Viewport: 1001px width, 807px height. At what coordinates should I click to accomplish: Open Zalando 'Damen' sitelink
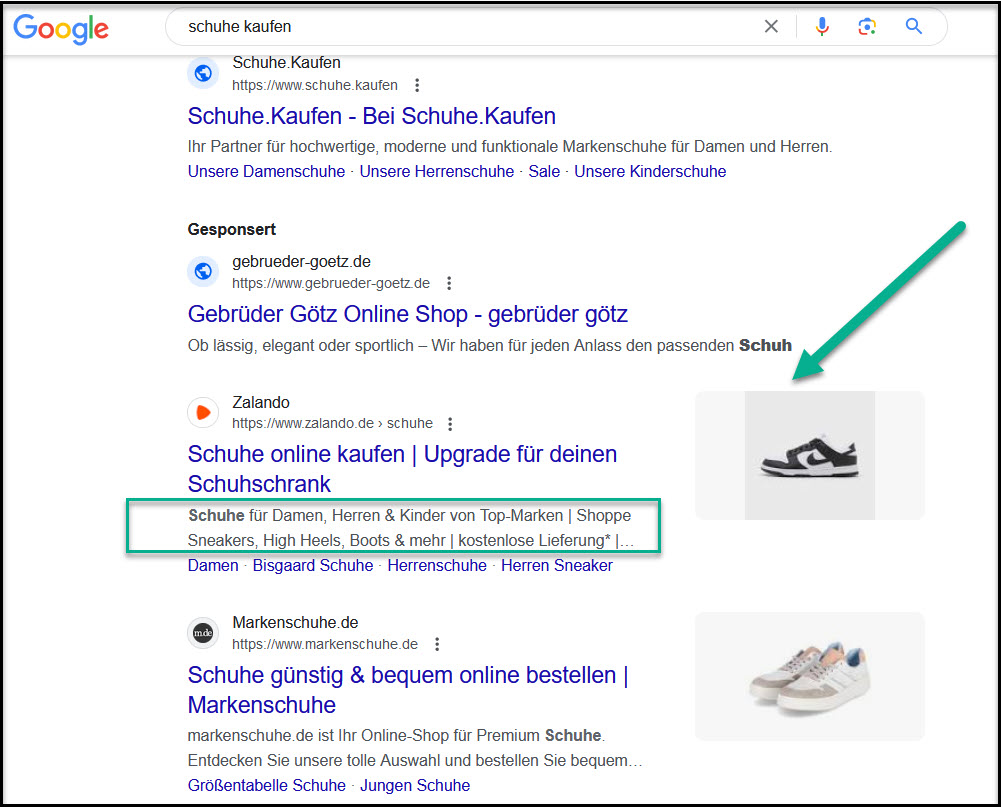coord(213,565)
